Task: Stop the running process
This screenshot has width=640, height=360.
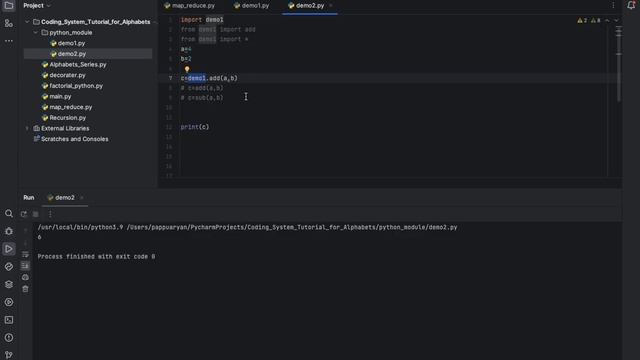Action: click(36, 214)
